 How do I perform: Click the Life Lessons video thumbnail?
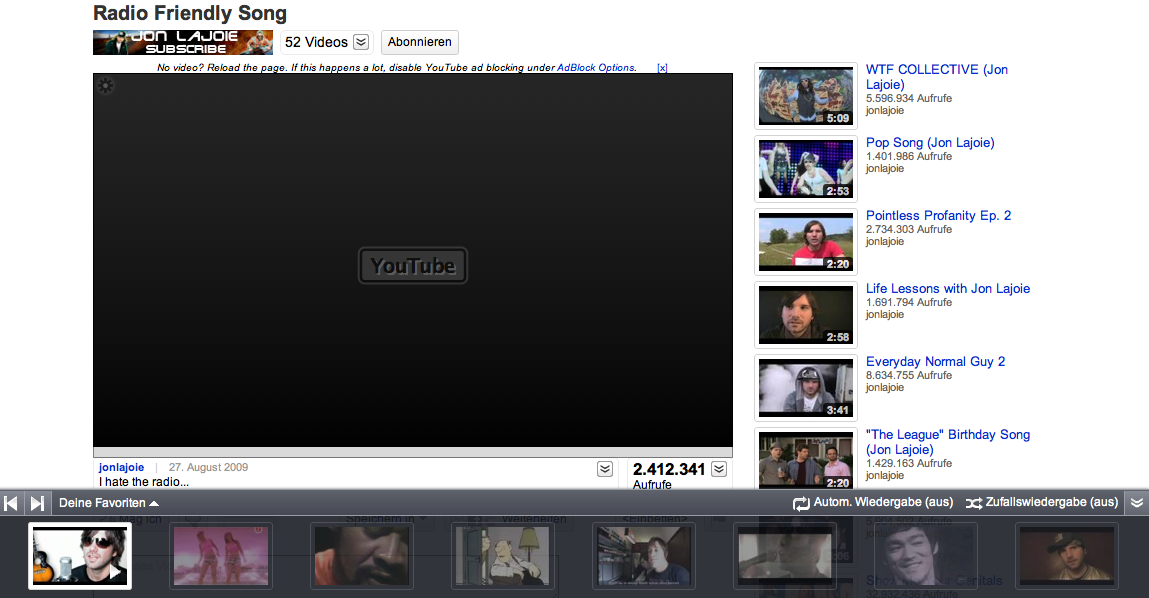806,315
